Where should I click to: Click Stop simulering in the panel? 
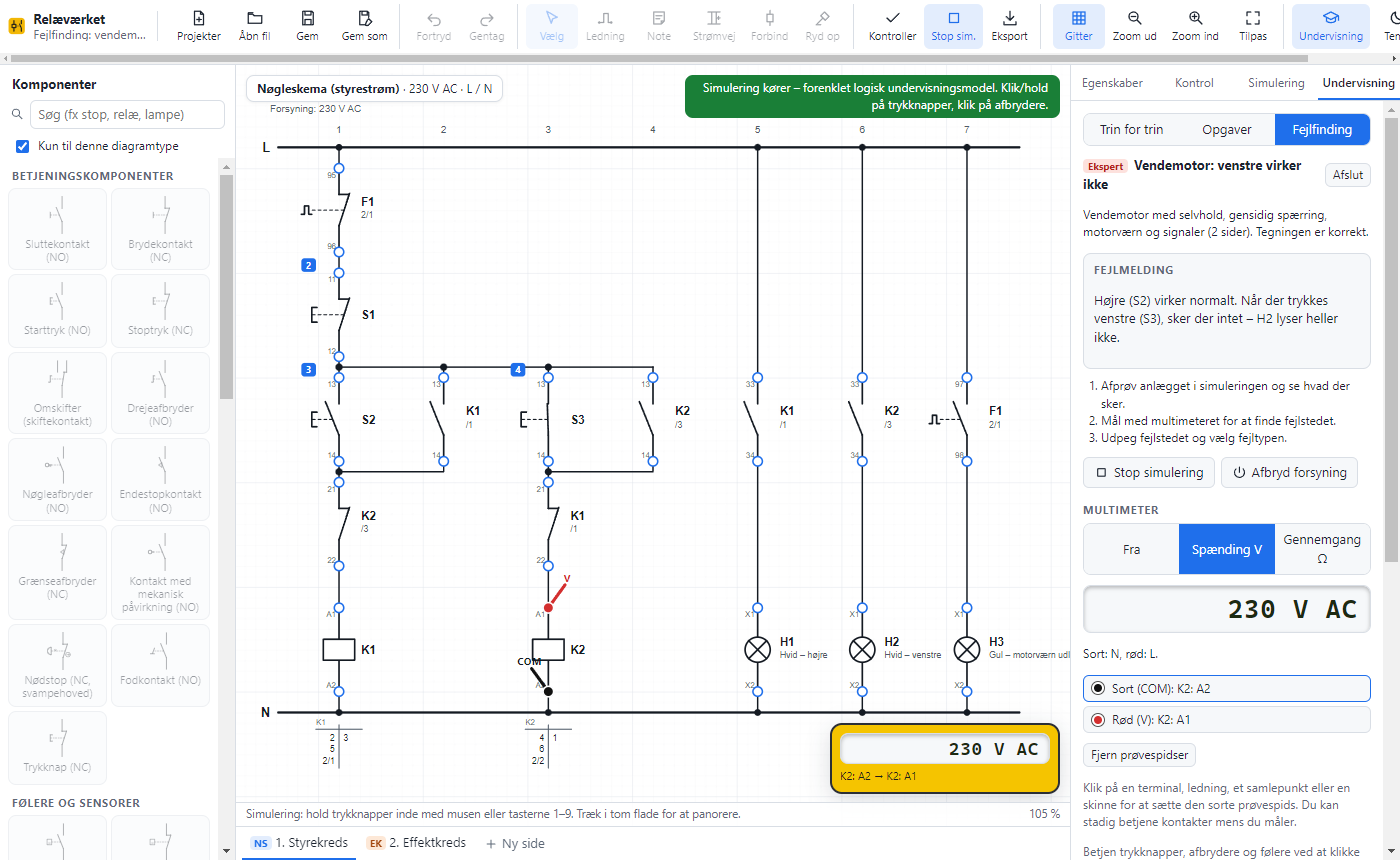[1149, 472]
